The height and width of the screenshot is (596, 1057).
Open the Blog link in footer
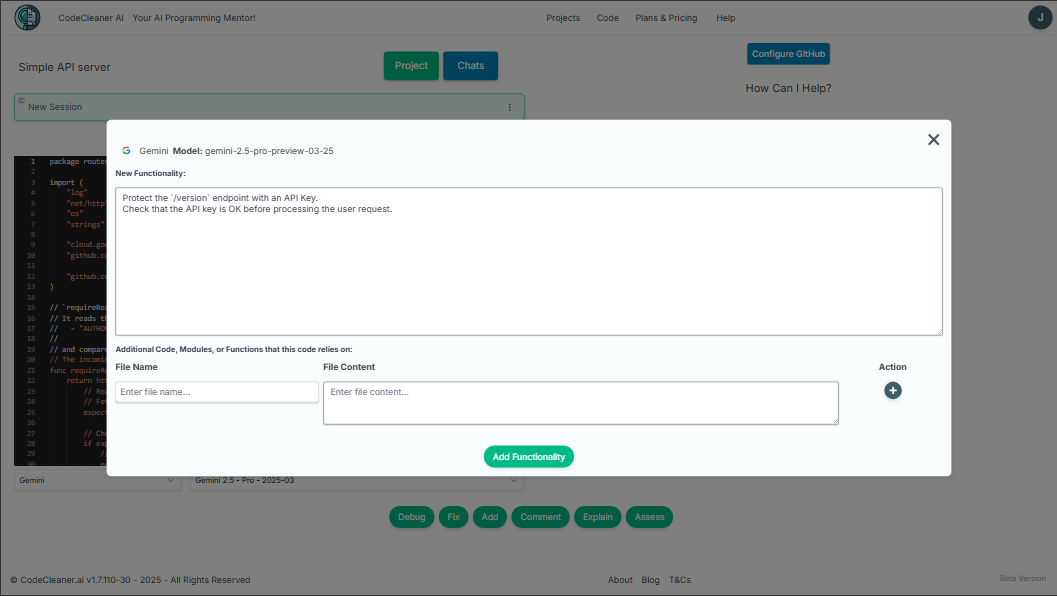click(651, 580)
